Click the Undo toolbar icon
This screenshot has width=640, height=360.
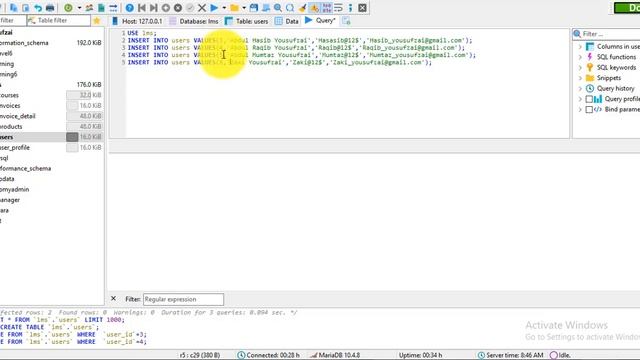(38, 8)
